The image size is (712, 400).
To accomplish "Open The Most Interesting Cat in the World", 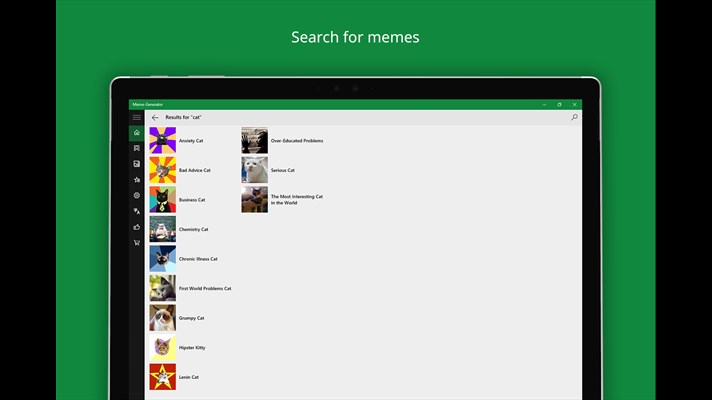I will (x=296, y=199).
